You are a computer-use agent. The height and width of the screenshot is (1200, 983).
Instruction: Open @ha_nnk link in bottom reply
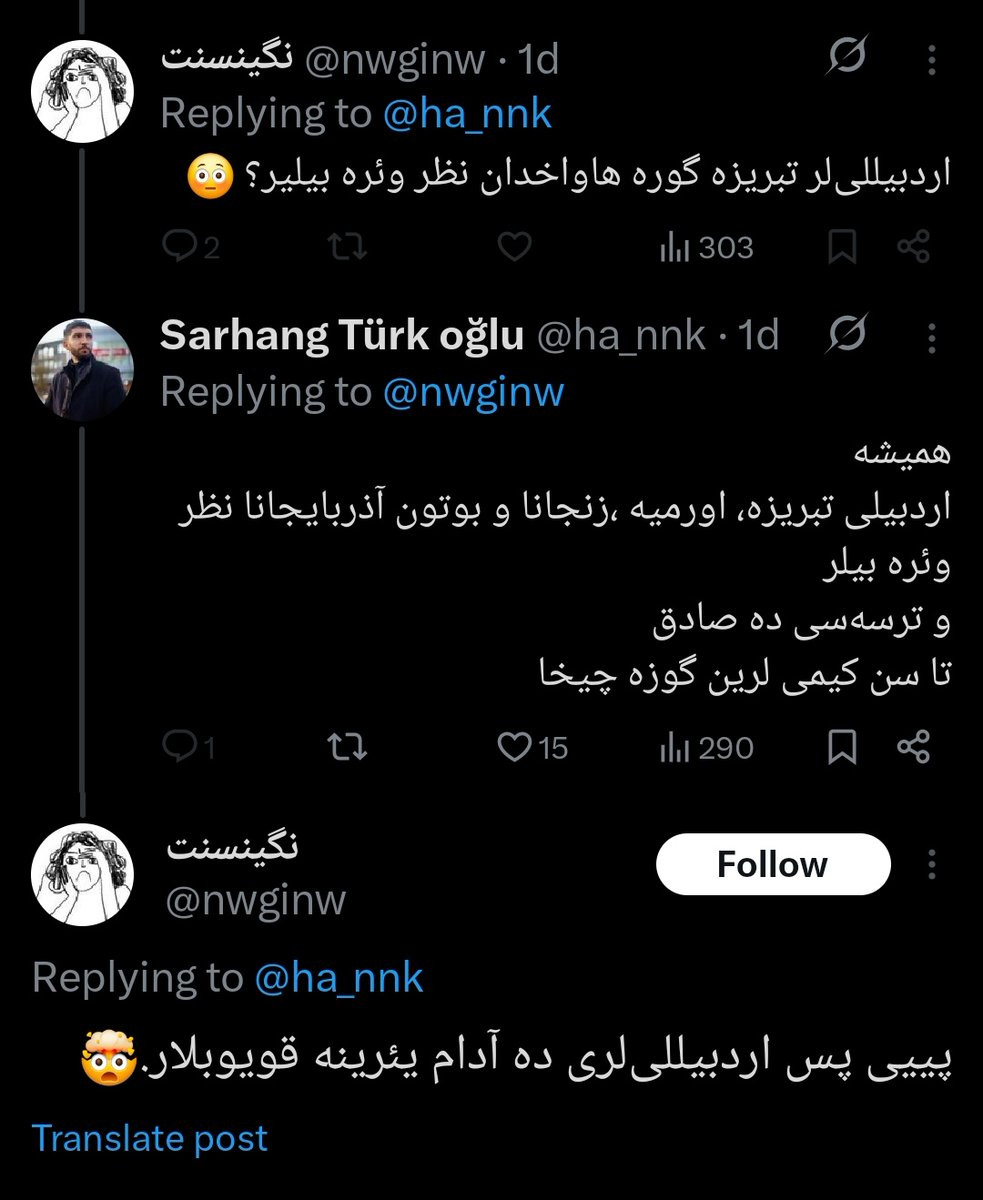pos(340,977)
